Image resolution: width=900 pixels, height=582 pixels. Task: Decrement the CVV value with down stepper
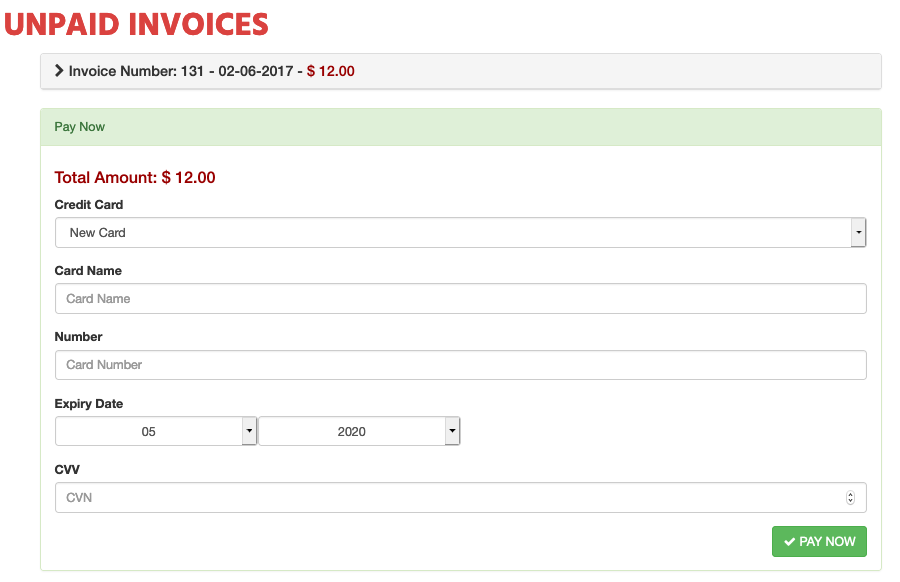(x=851, y=502)
